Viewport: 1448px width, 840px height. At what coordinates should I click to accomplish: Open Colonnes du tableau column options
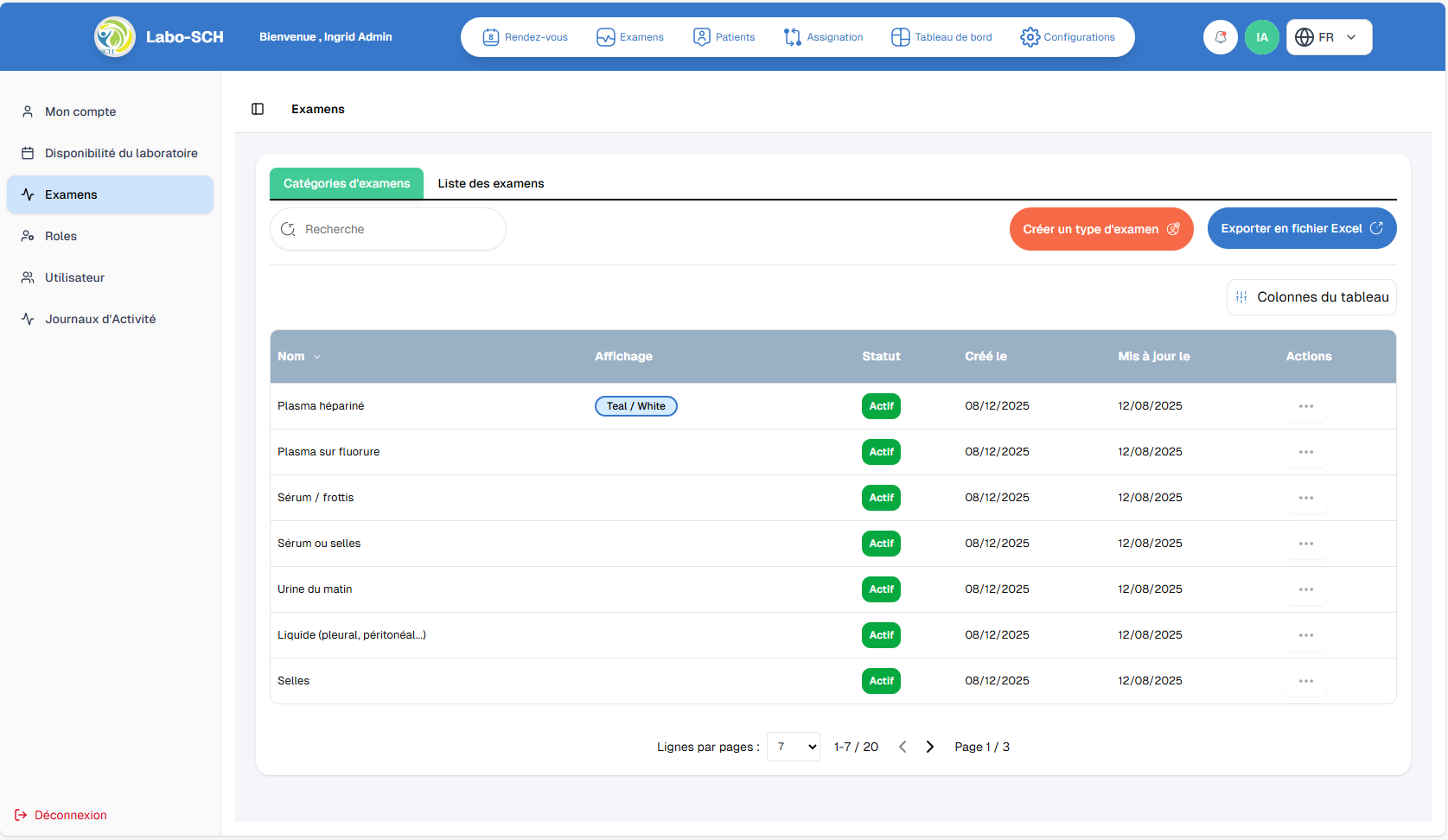click(x=1311, y=297)
